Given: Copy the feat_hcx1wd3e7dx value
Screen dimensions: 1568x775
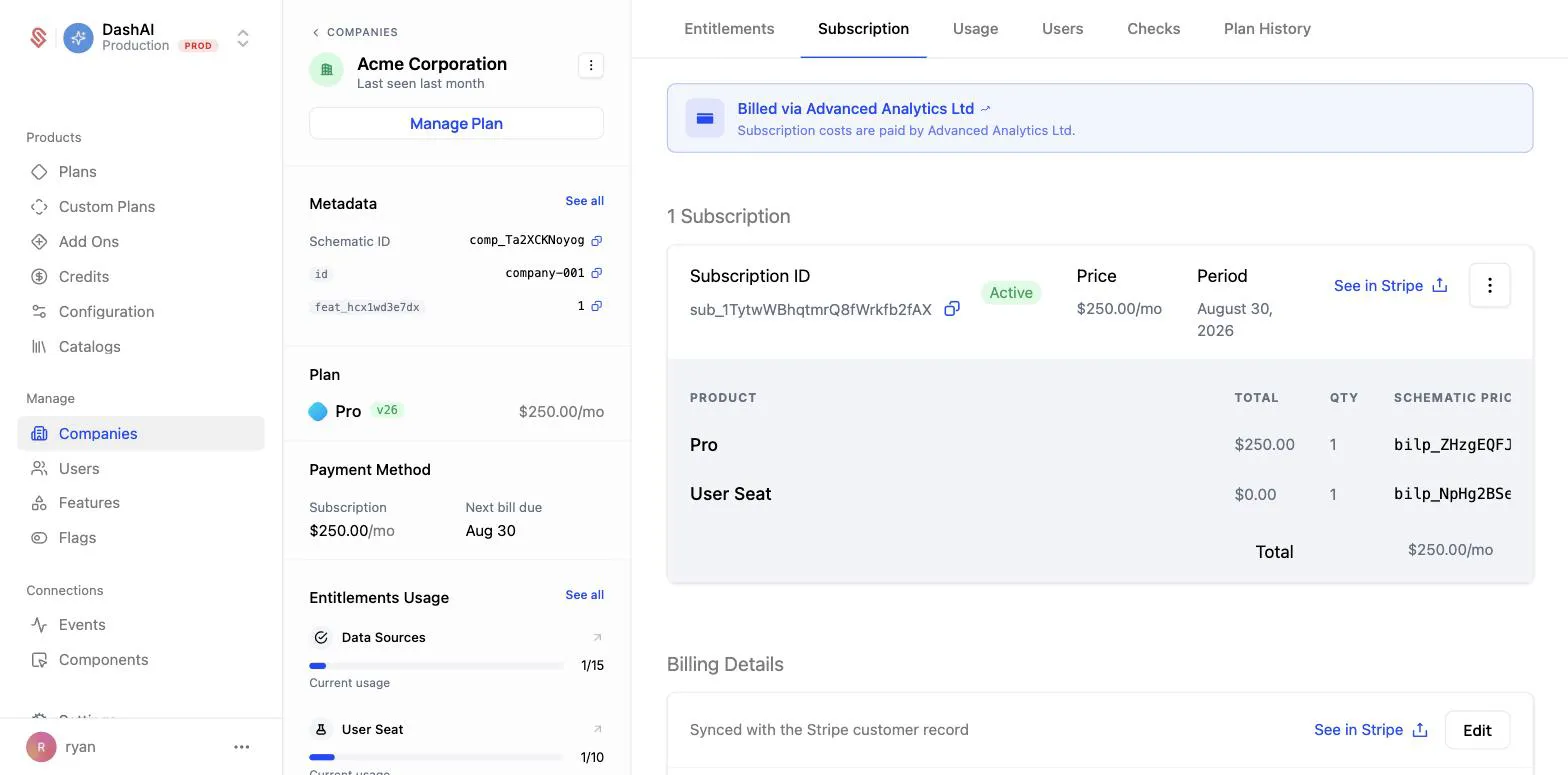Looking at the screenshot, I should [597, 306].
